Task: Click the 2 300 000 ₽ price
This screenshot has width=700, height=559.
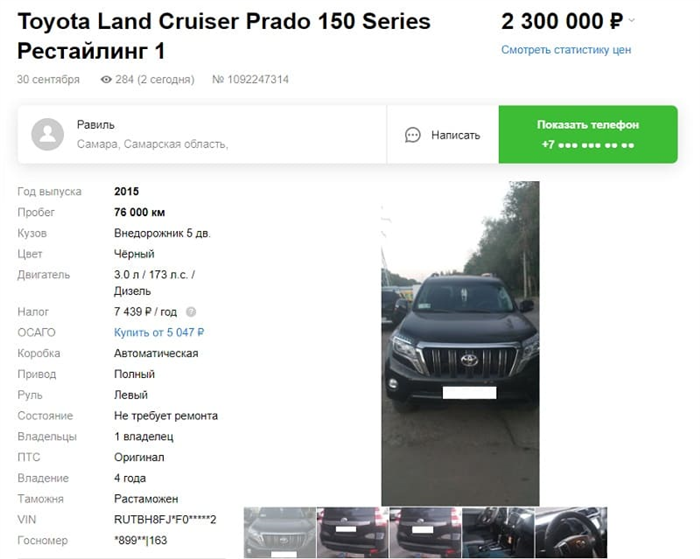Action: coord(562,21)
